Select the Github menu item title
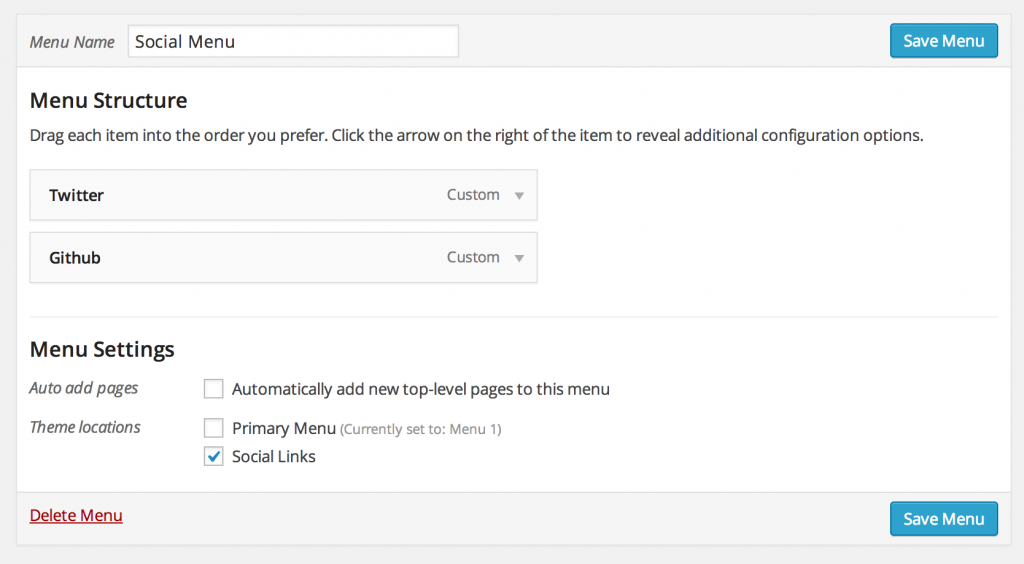 point(75,257)
